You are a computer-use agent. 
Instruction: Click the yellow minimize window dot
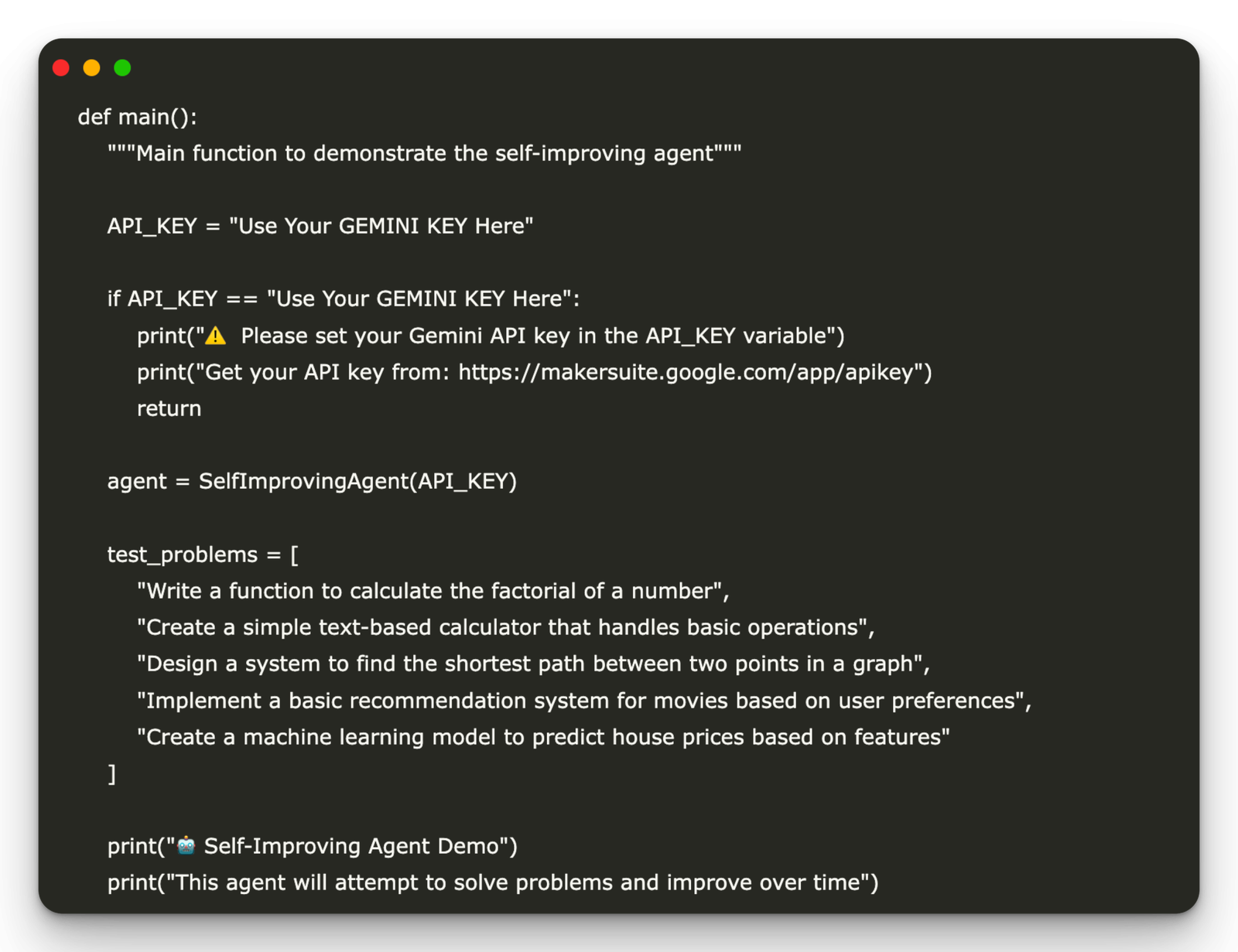91,68
